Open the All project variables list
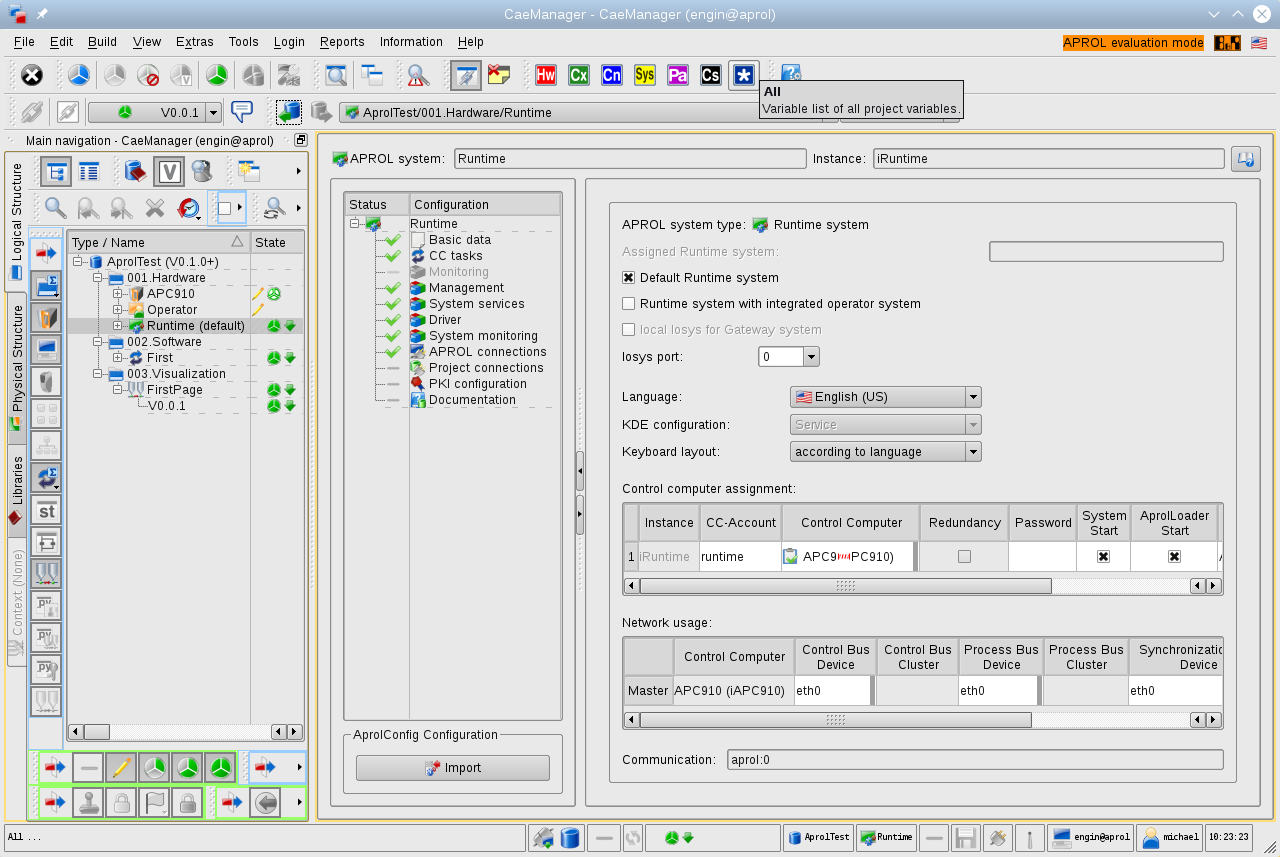 coord(743,75)
